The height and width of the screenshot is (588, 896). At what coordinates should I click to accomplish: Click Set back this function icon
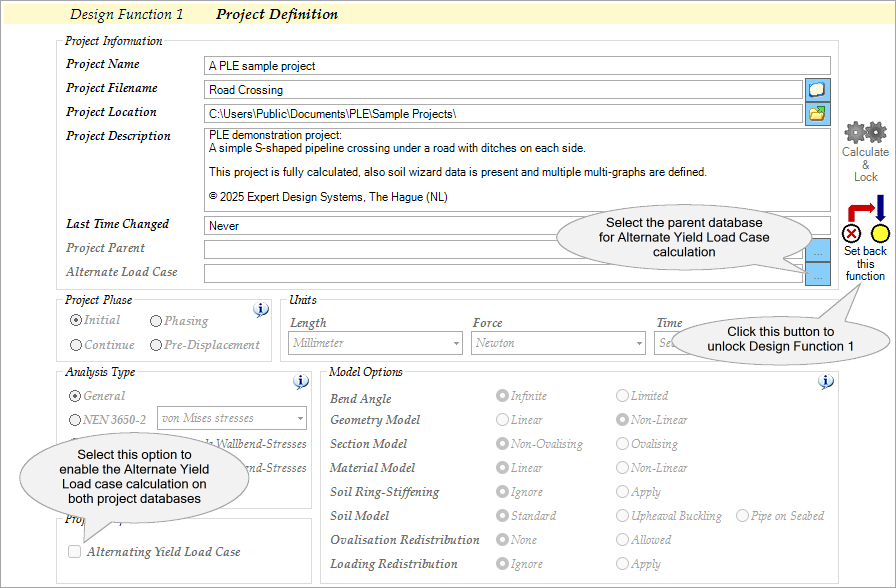point(864,222)
